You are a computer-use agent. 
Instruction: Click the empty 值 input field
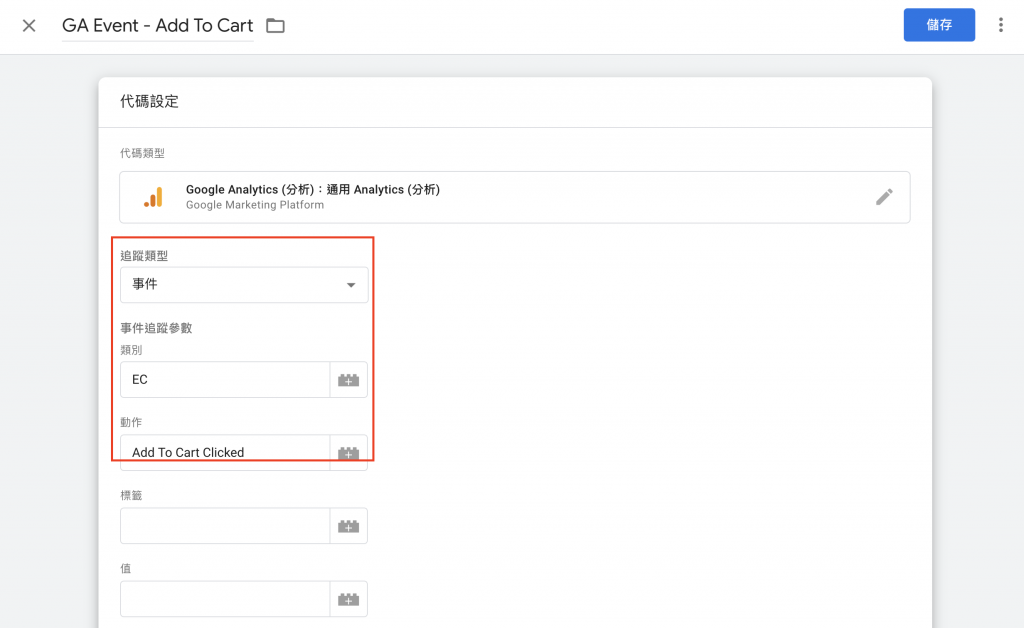225,599
